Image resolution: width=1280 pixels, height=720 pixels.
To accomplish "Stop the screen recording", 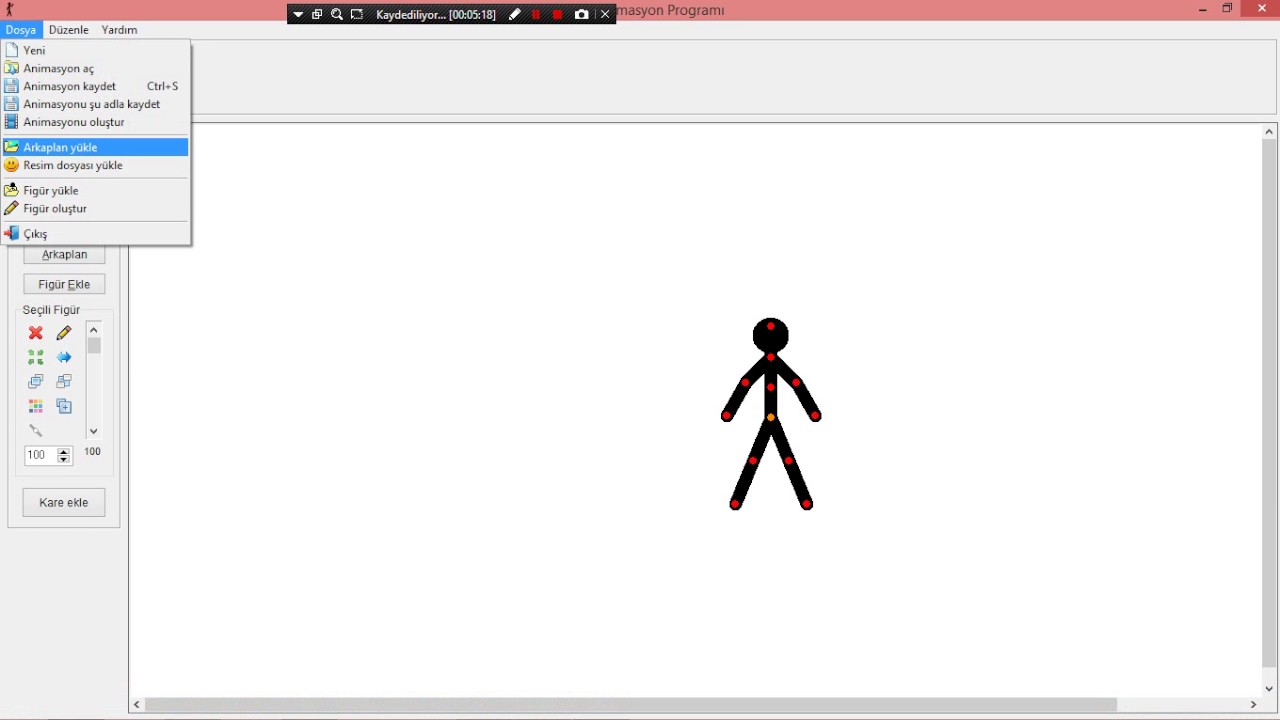I will 558,15.
